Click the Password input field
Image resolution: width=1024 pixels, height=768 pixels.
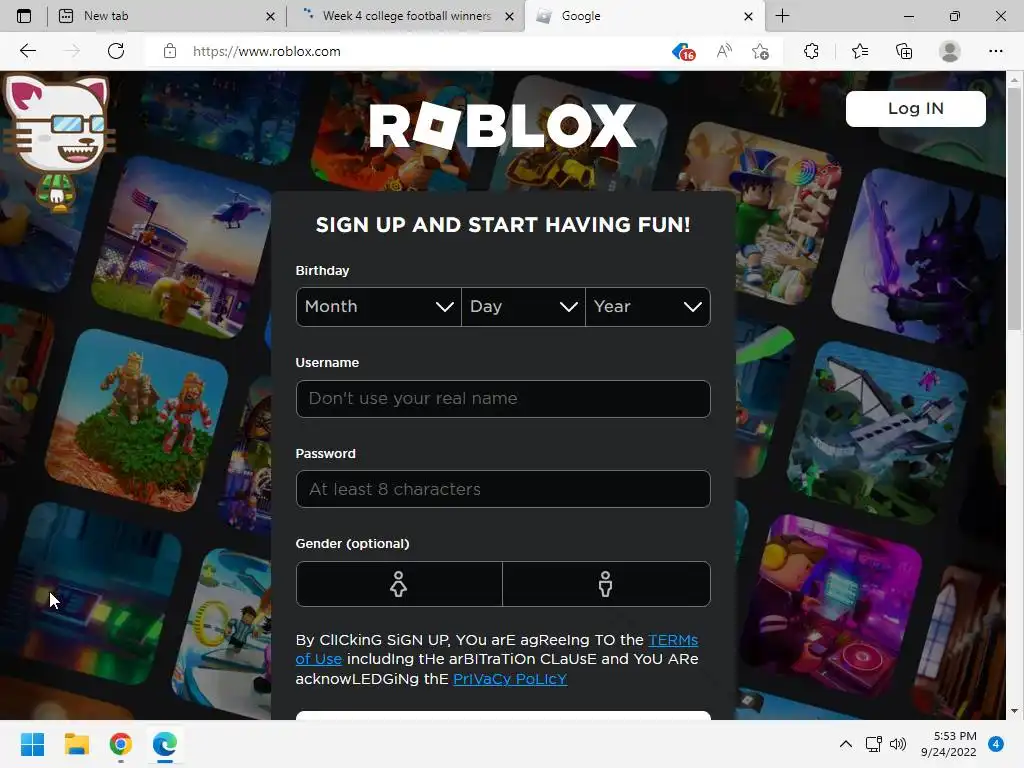point(503,489)
